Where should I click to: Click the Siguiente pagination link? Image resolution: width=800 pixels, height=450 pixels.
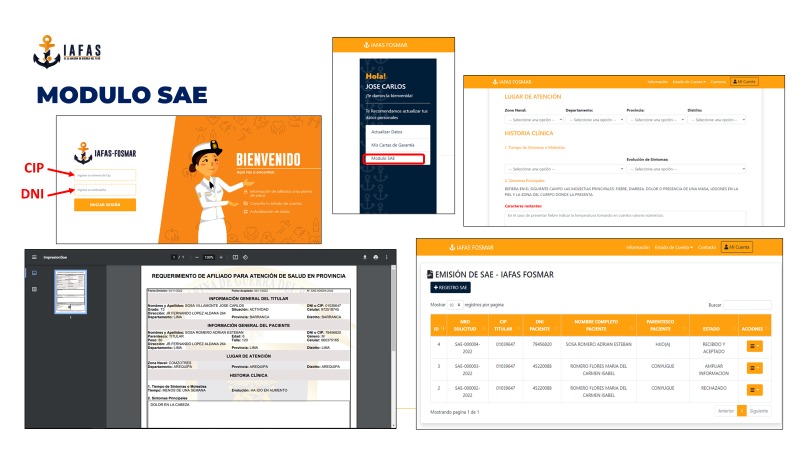pos(758,411)
